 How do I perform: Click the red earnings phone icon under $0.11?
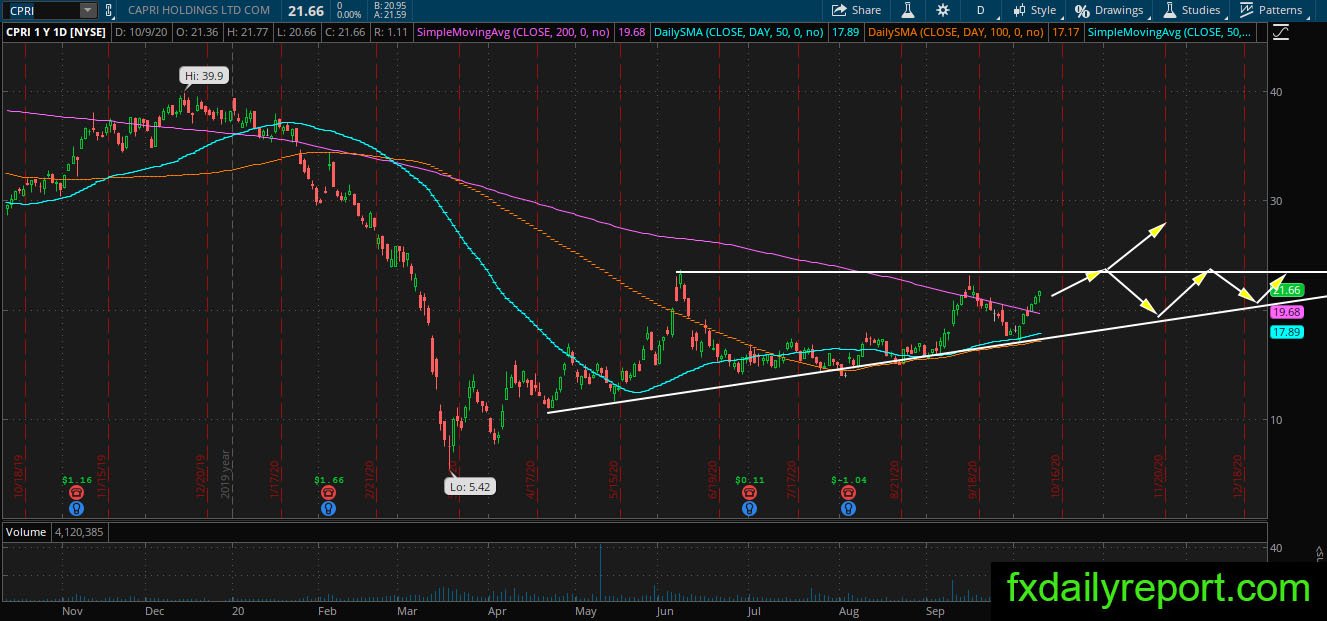[749, 492]
